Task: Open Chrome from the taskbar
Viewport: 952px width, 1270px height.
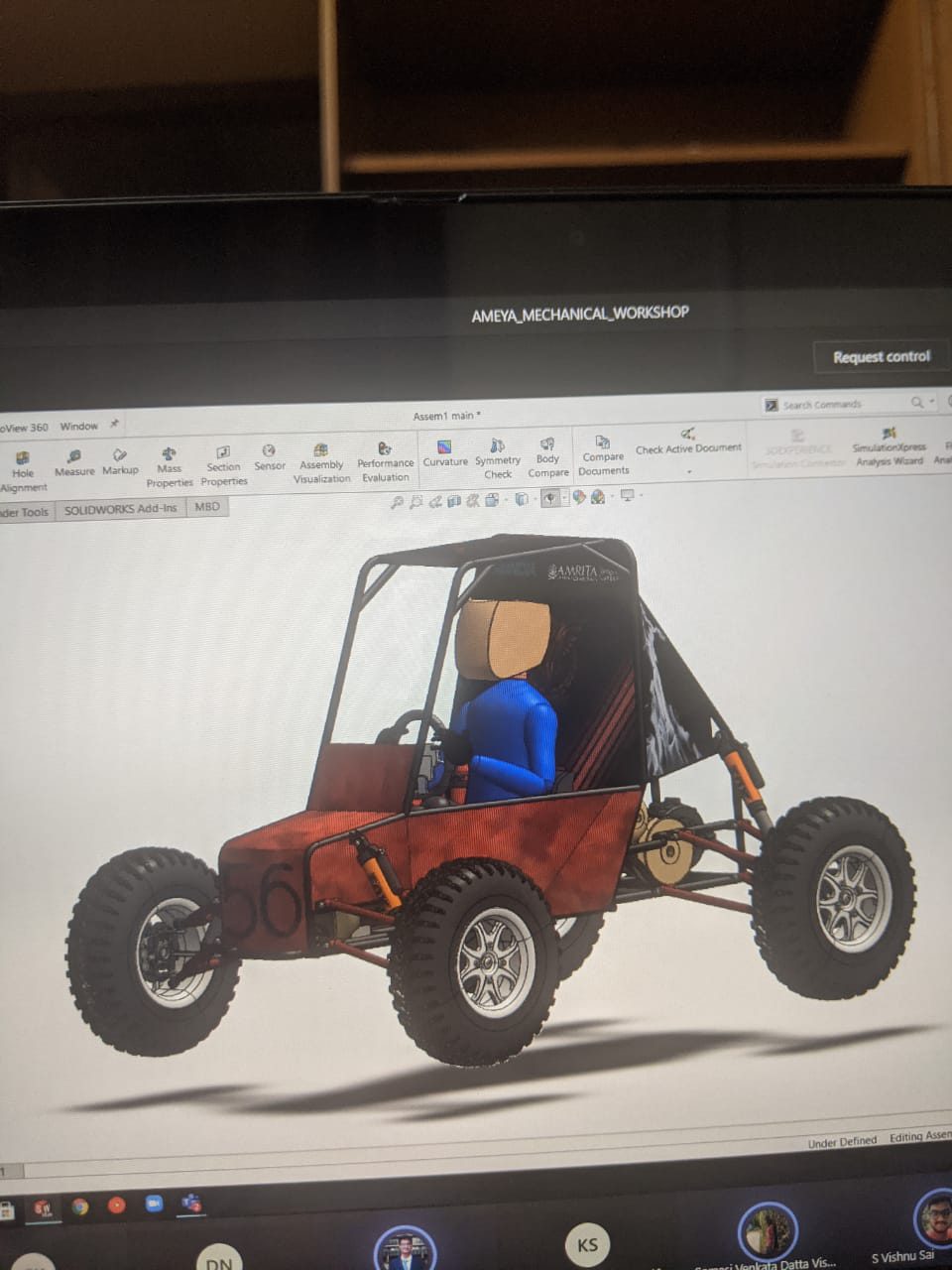Action: [x=79, y=1206]
